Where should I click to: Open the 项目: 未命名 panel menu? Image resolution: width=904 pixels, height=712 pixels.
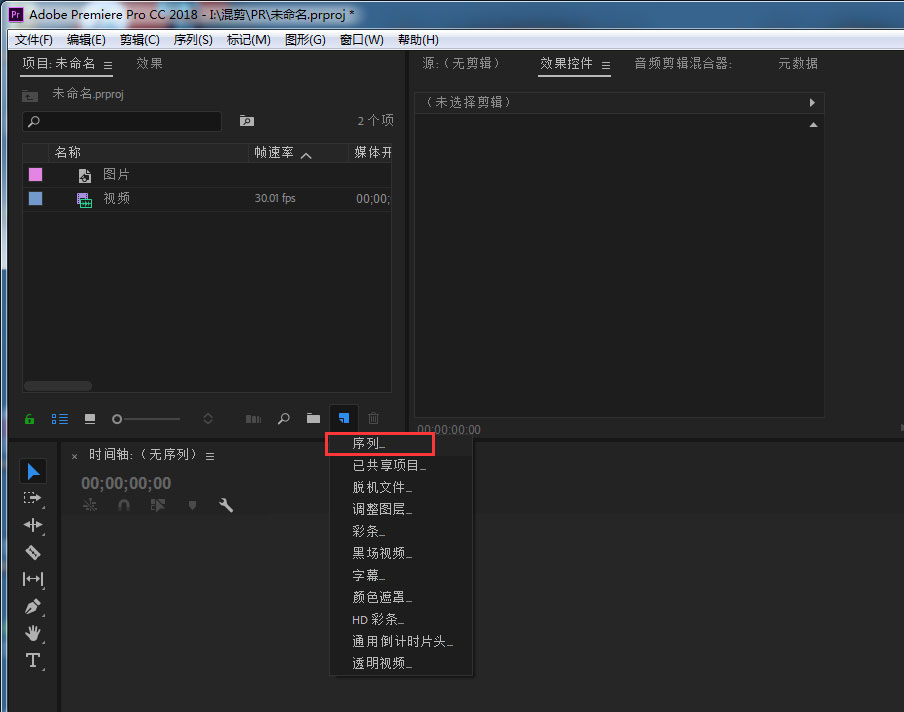(108, 65)
